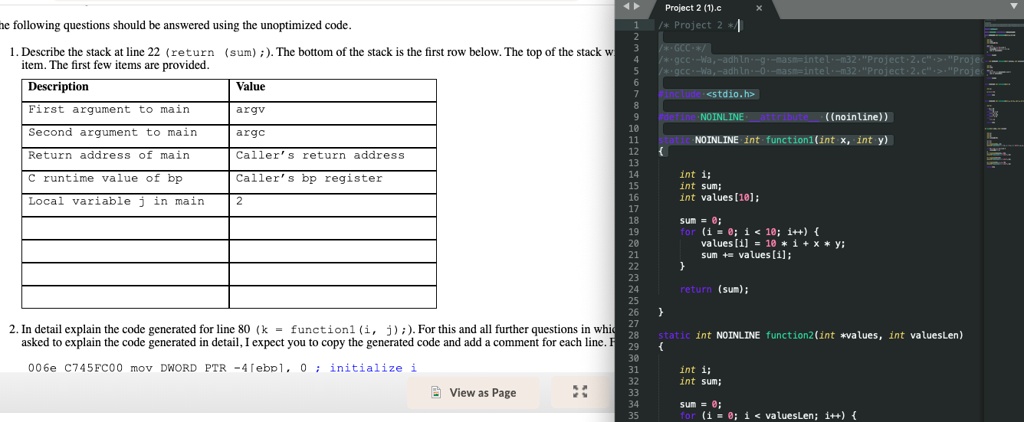Click line number 11 in gutter

click(633, 140)
